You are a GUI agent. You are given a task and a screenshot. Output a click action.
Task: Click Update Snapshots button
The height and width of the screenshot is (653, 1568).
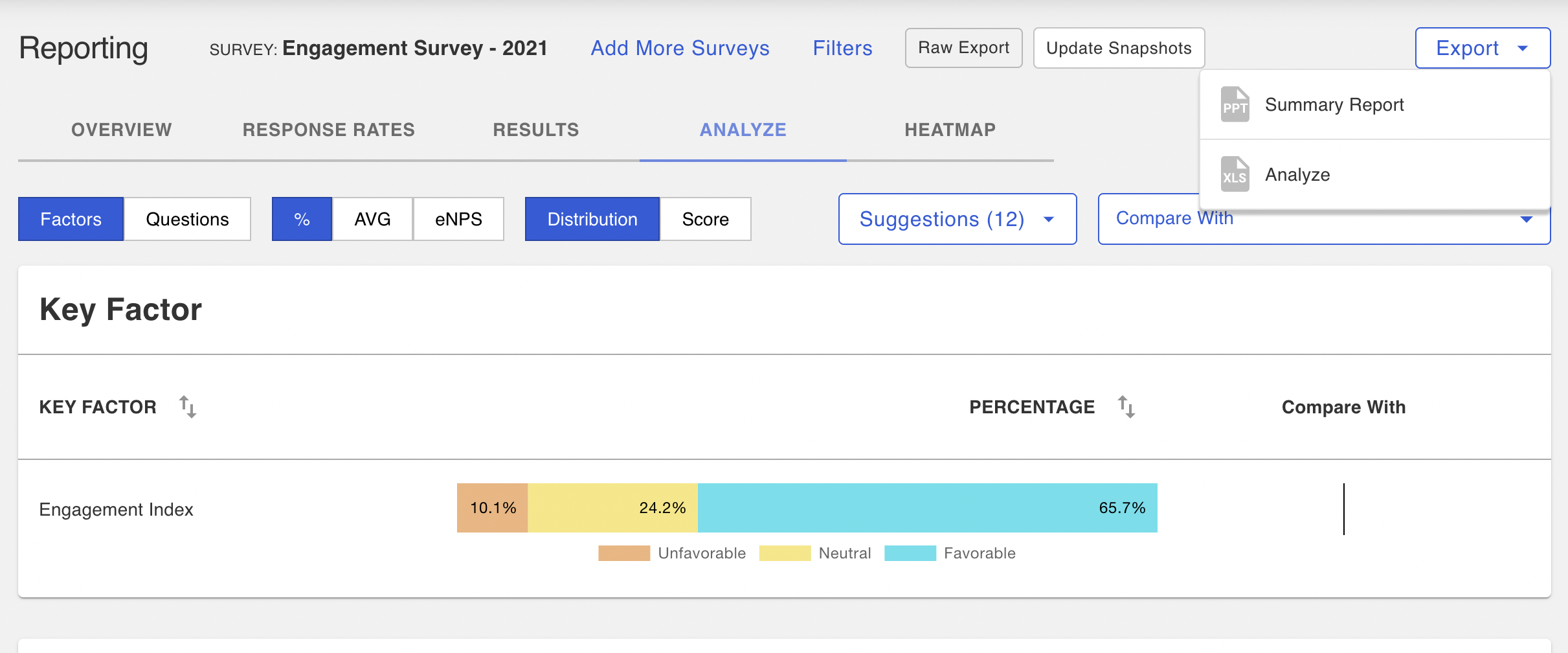1119,48
